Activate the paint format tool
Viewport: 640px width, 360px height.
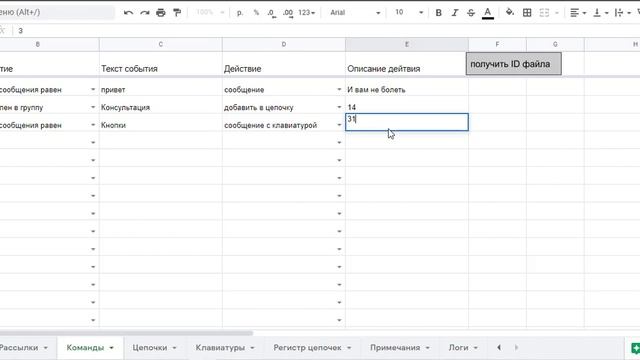pyautogui.click(x=177, y=13)
